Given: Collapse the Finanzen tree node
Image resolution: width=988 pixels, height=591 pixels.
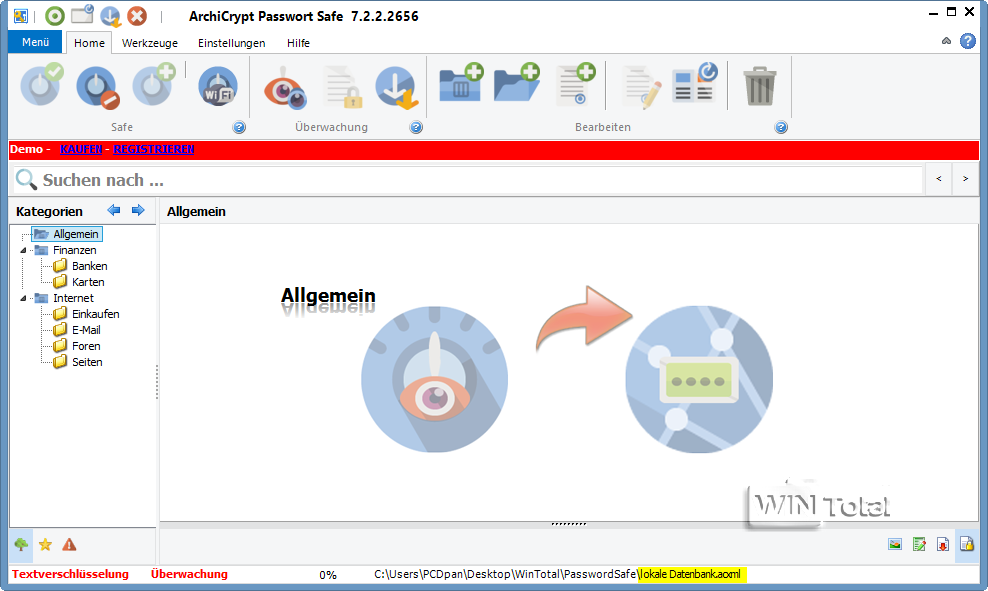Looking at the screenshot, I should (x=23, y=250).
